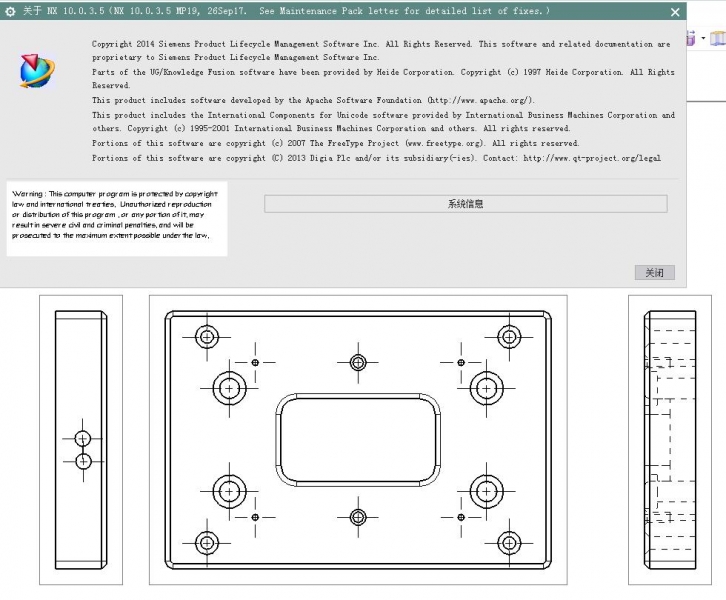
Task: Click the gear icon in dialog title bar
Action: (x=10, y=11)
